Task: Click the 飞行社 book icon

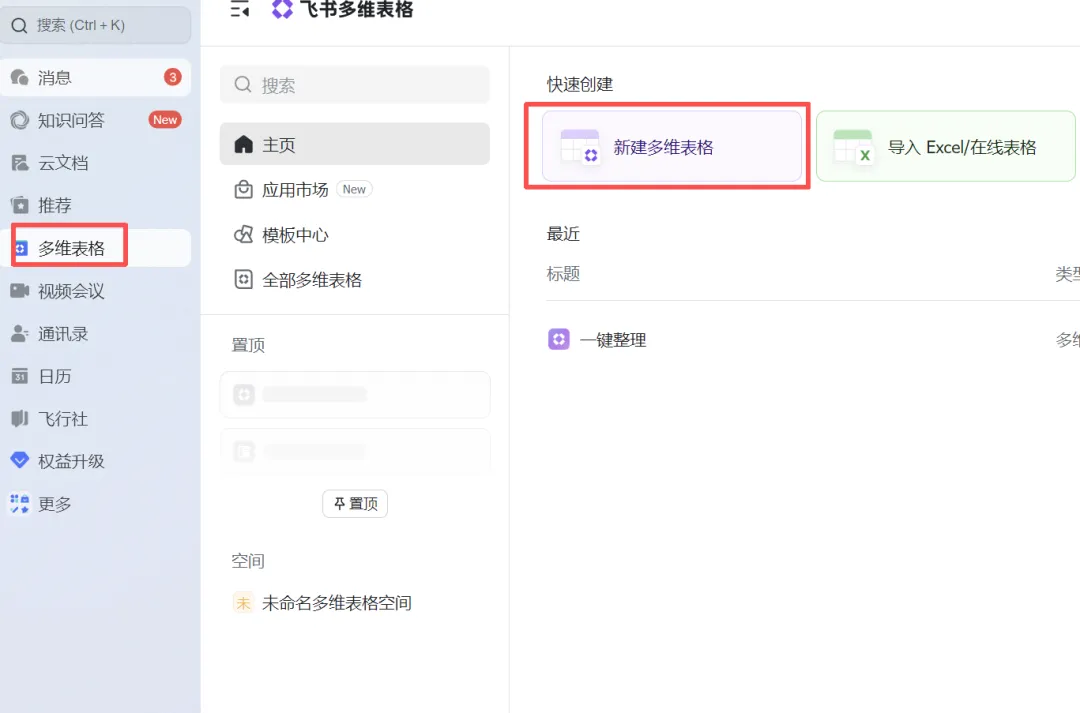Action: click(20, 419)
